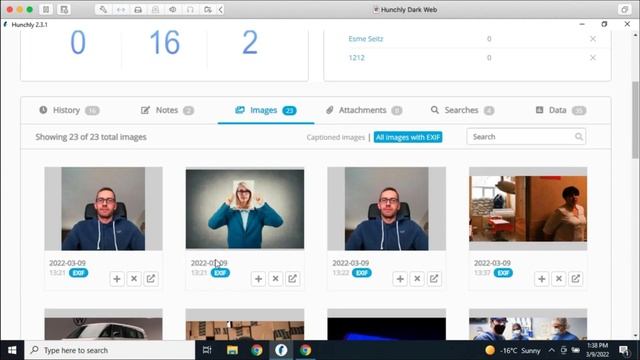Viewport: 640px width, 360px height.
Task: Open Task View on the taskbar
Action: pos(207,350)
